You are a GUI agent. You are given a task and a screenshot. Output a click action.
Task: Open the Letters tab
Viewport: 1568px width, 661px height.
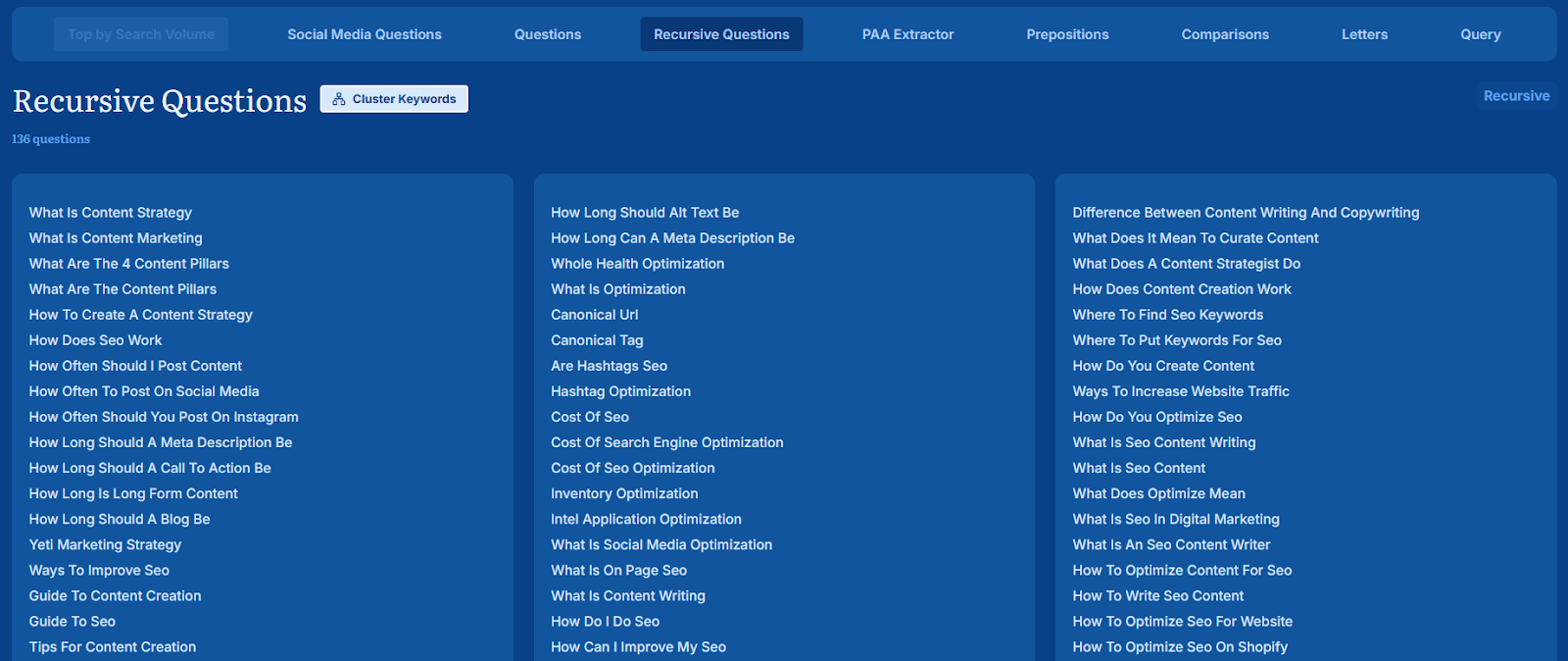tap(1364, 34)
